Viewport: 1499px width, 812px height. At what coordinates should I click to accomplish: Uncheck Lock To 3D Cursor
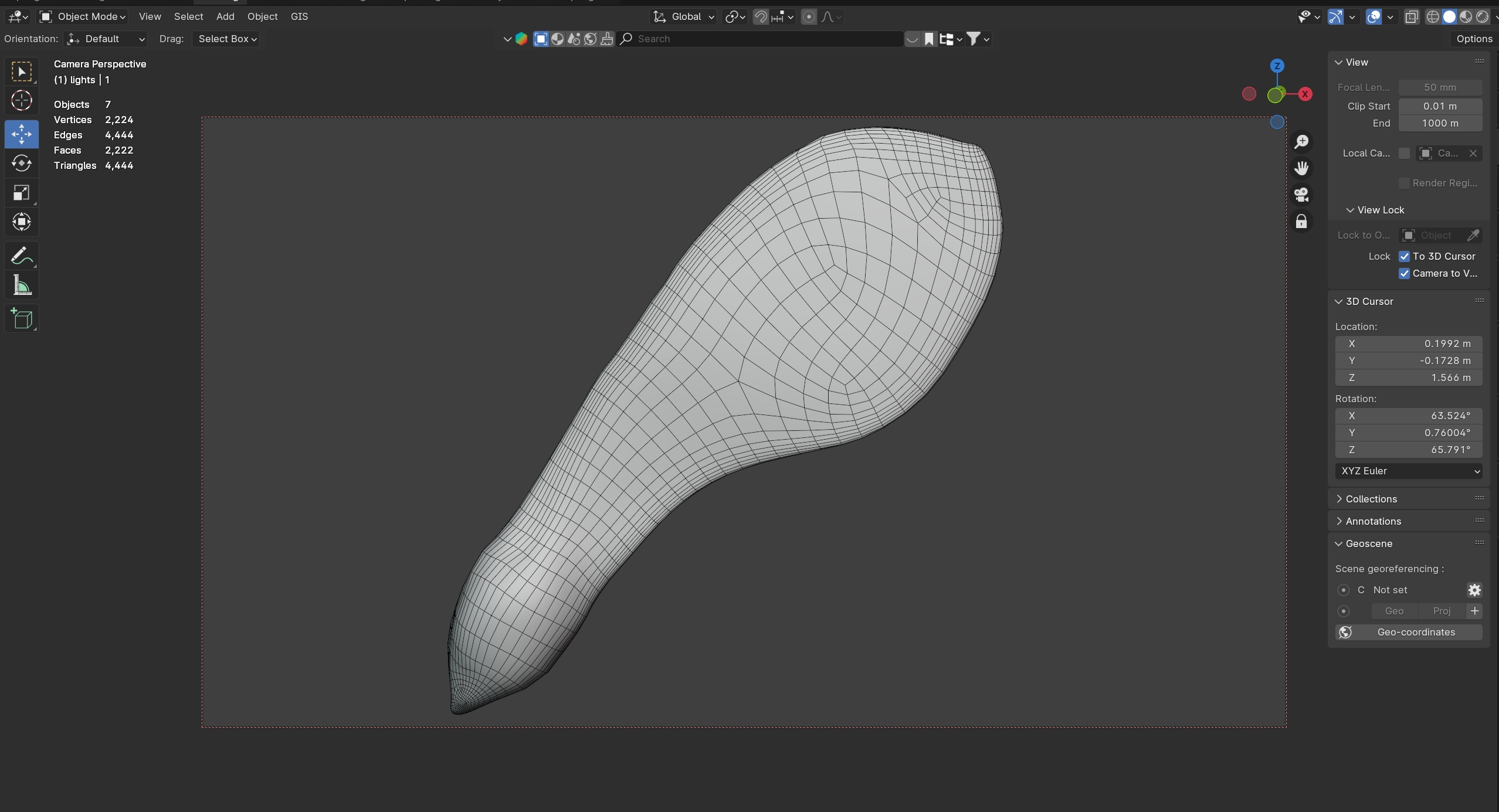pos(1404,256)
